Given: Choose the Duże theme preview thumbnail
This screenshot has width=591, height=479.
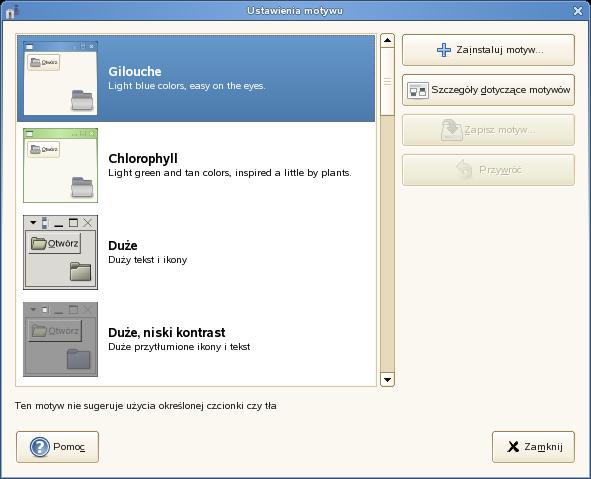Looking at the screenshot, I should pos(60,253).
